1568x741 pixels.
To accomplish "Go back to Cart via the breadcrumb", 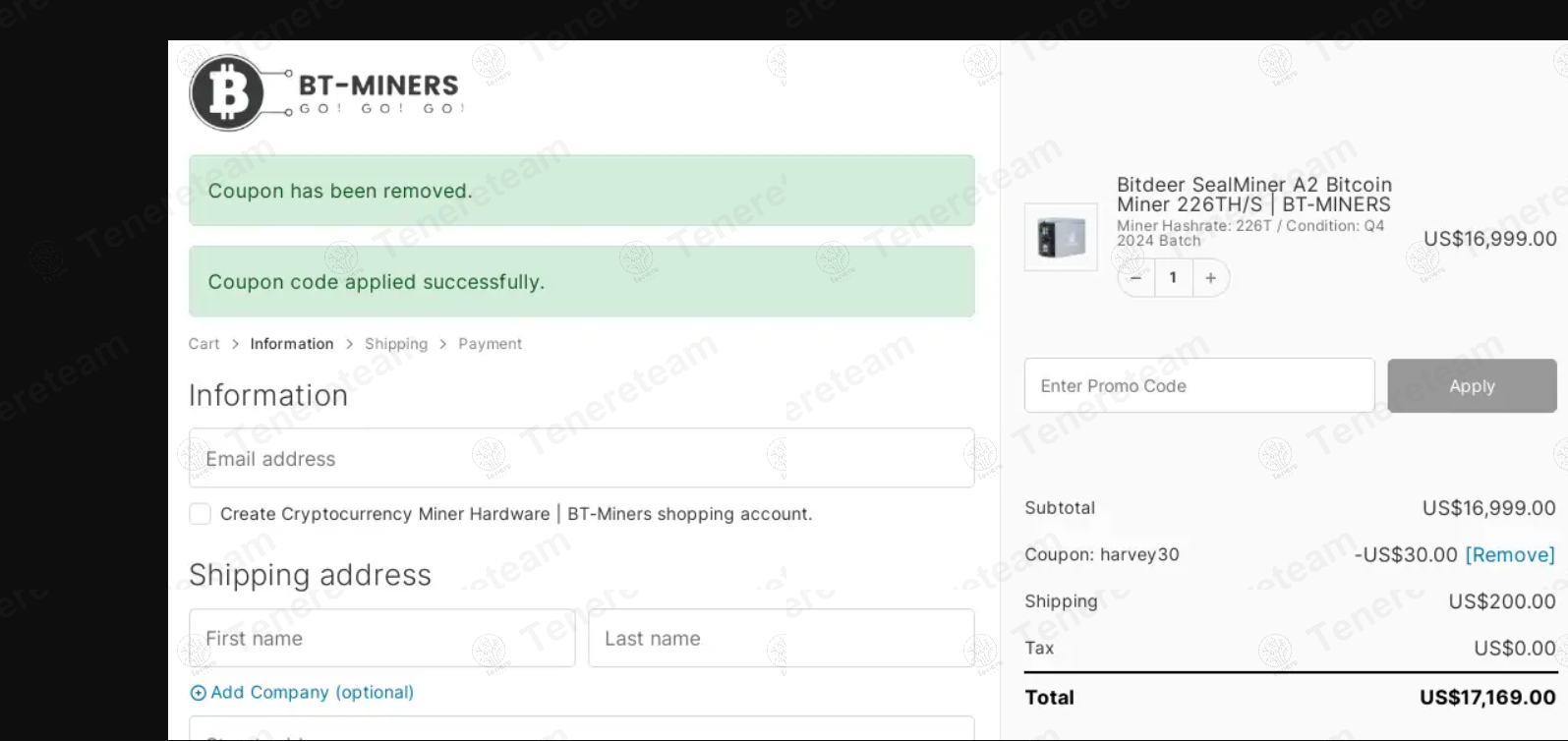I will pos(203,343).
